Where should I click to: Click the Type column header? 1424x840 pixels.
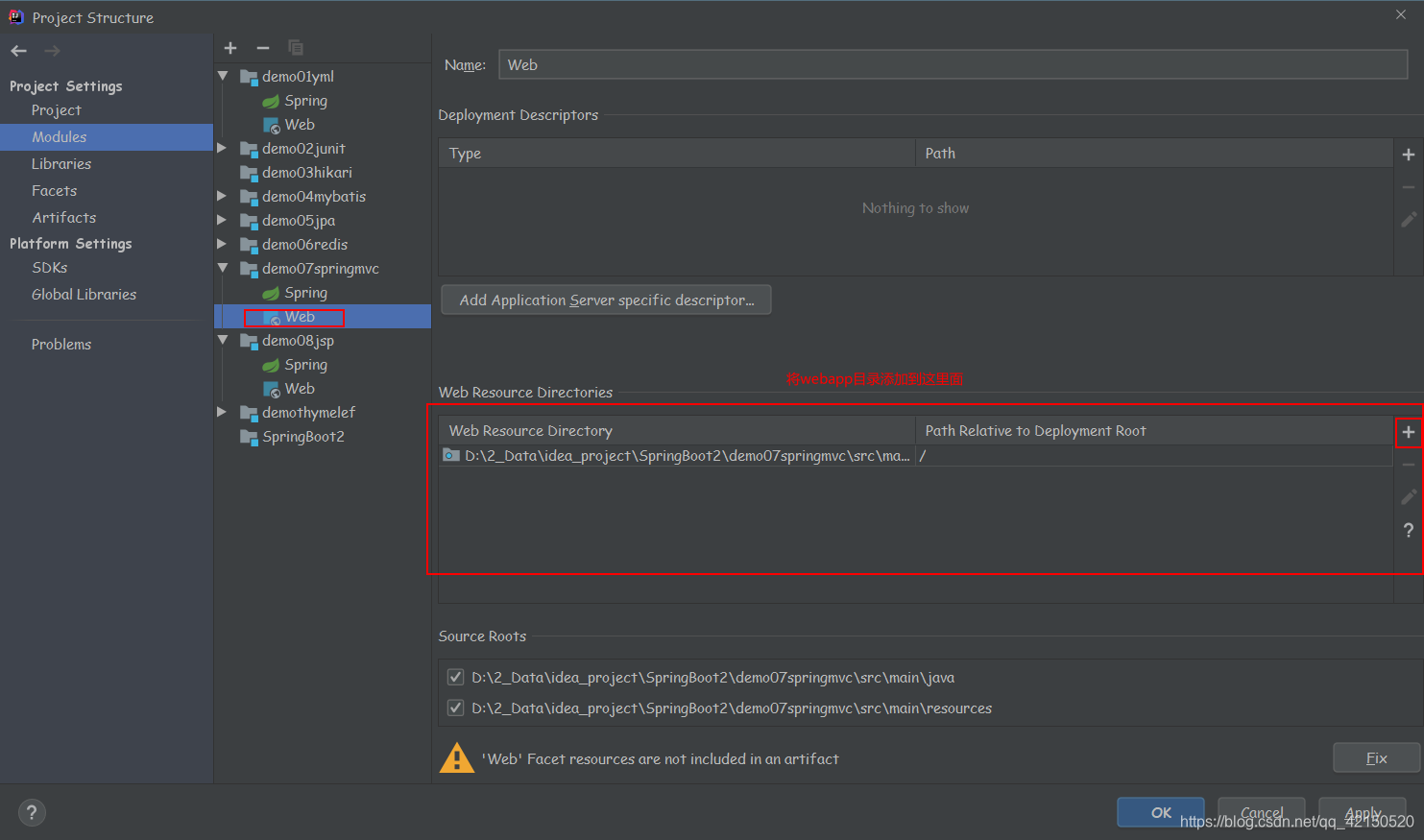677,154
